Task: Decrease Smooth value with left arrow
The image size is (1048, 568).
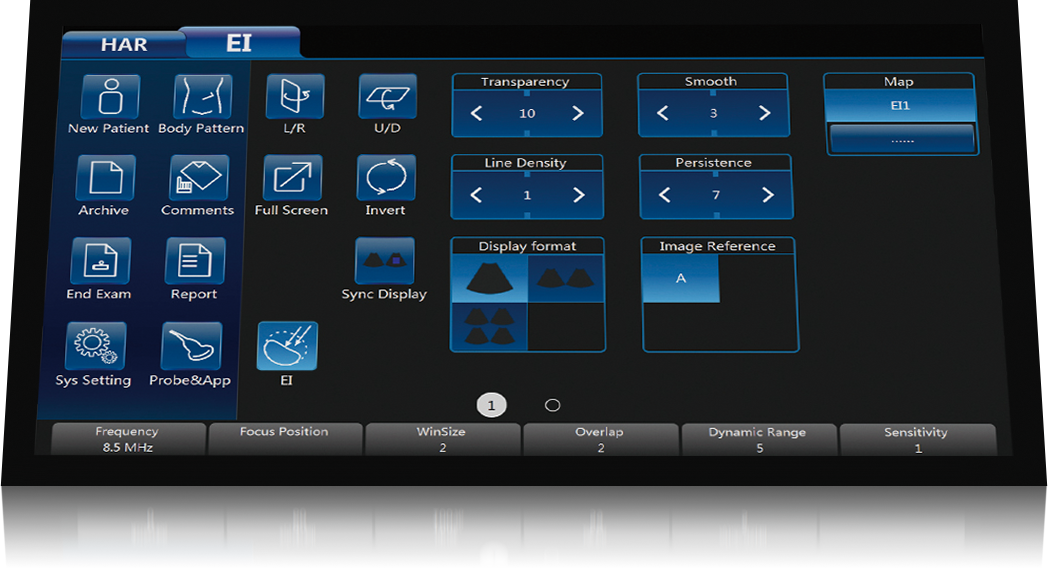Action: [662, 114]
